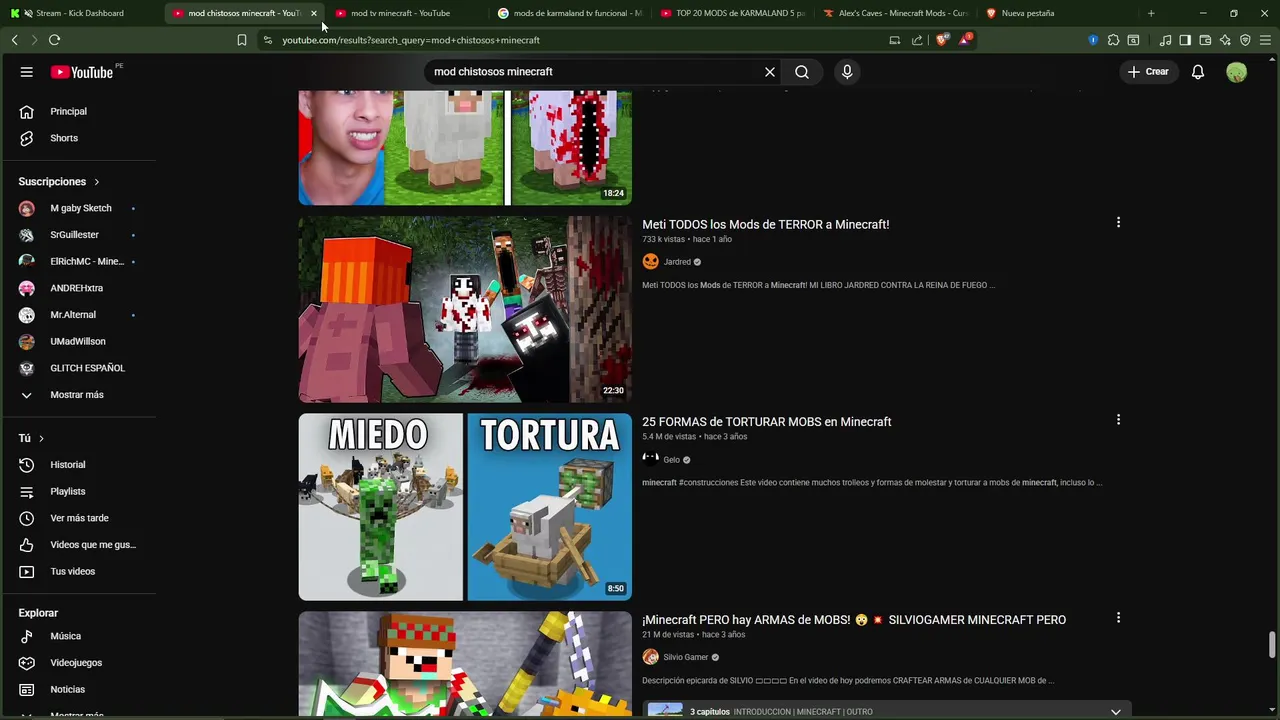Click the share page icon in address bar
This screenshot has height=720, width=1280.
click(917, 40)
